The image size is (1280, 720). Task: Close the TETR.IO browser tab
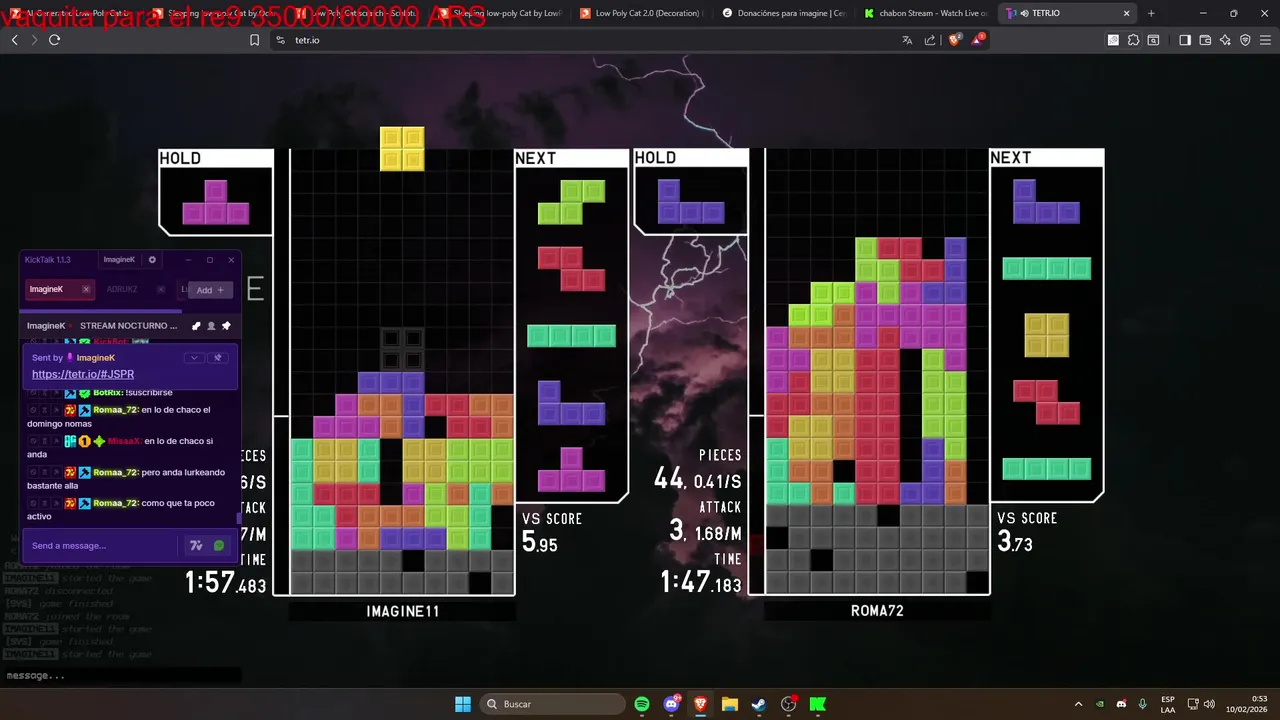1127,13
